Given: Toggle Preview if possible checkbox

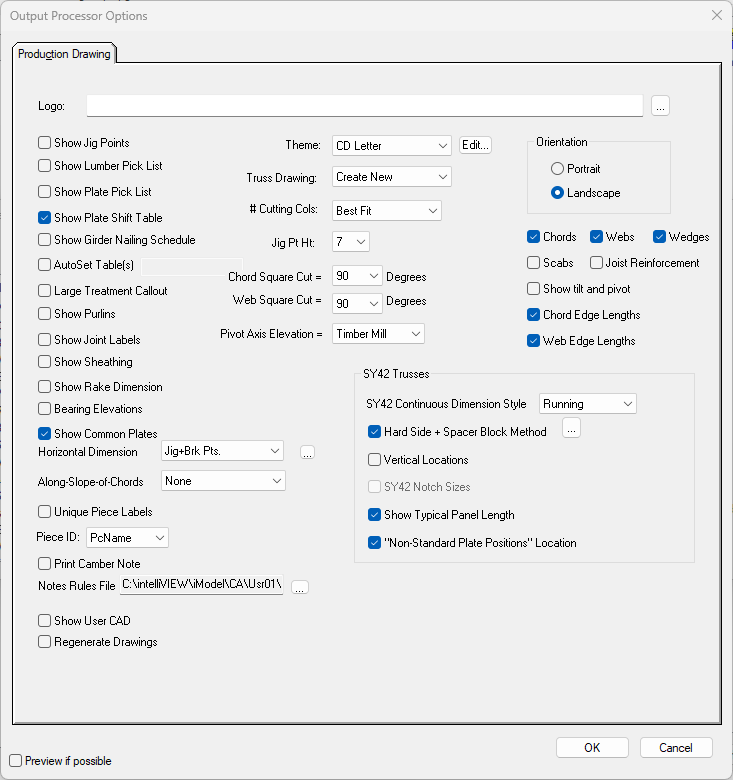Looking at the screenshot, I should (x=15, y=761).
